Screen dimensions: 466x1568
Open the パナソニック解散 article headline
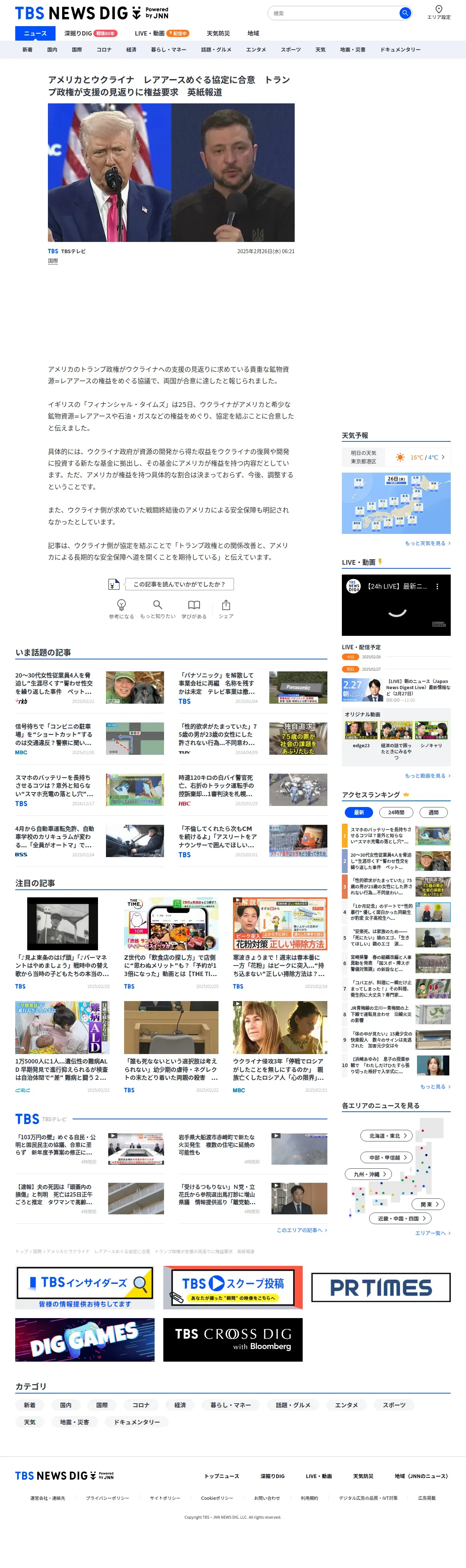point(217,684)
